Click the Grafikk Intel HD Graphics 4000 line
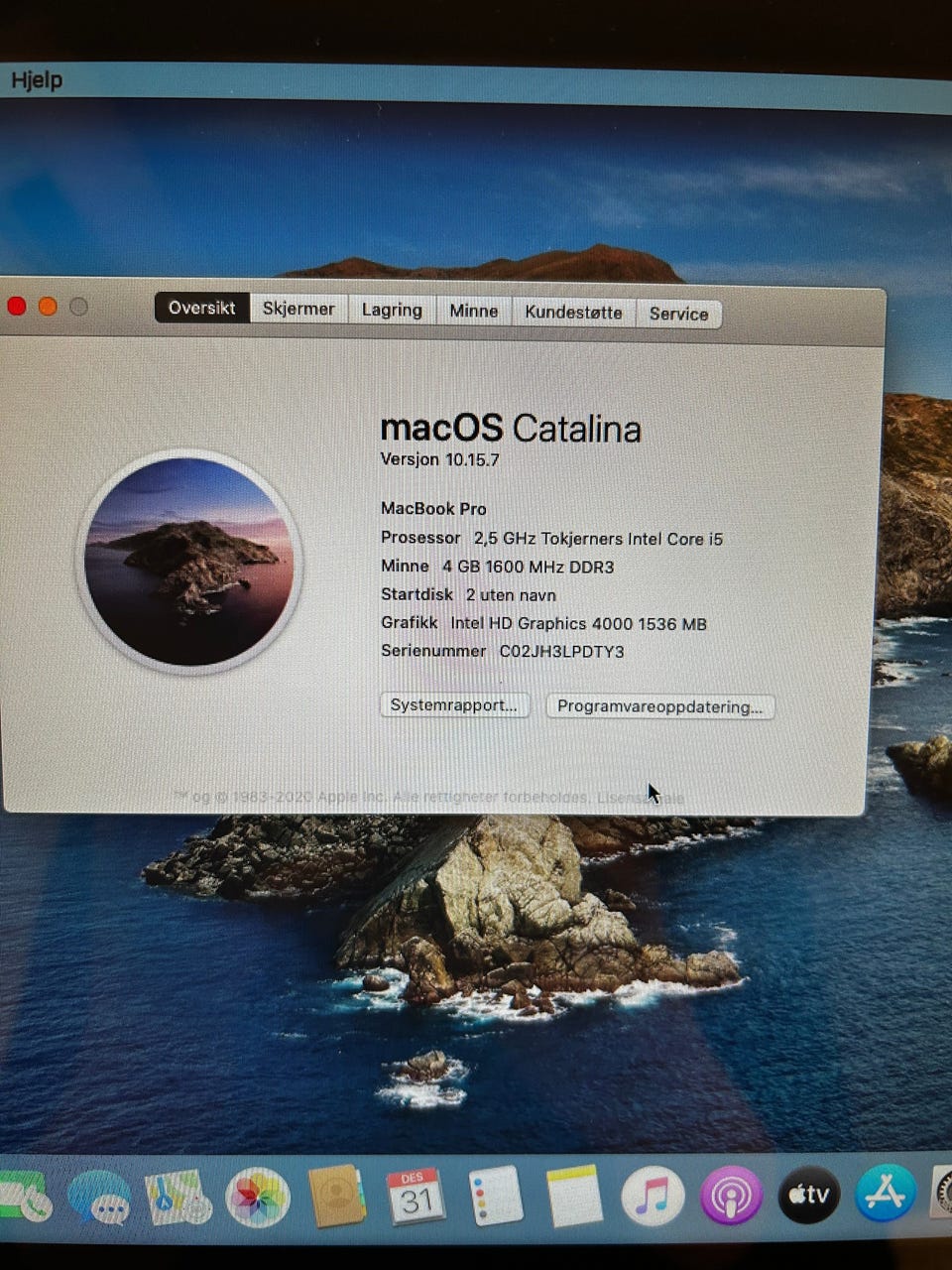The height and width of the screenshot is (1270, 952). click(x=543, y=623)
